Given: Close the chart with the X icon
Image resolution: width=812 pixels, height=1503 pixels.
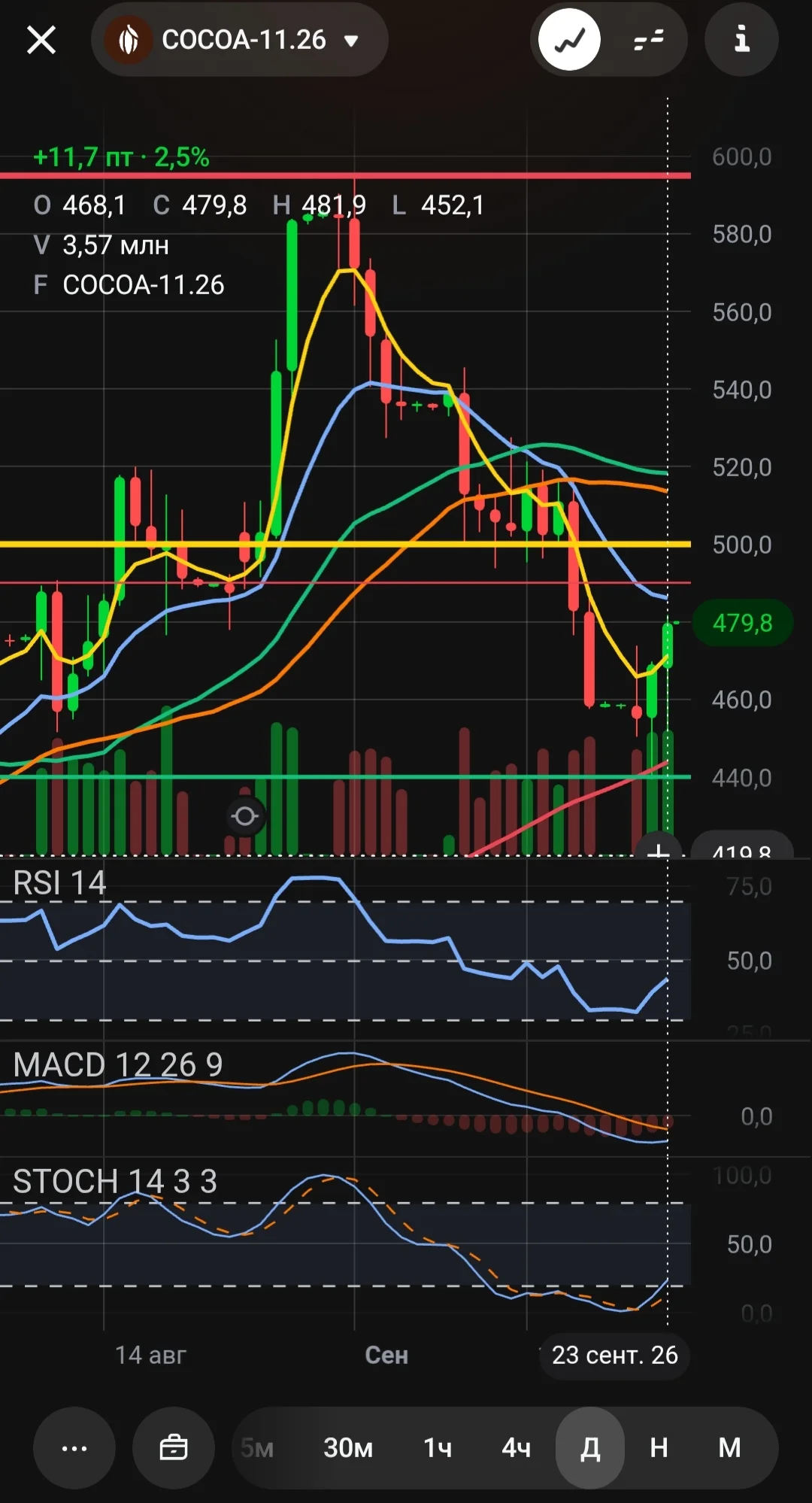Looking at the screenshot, I should 41,40.
